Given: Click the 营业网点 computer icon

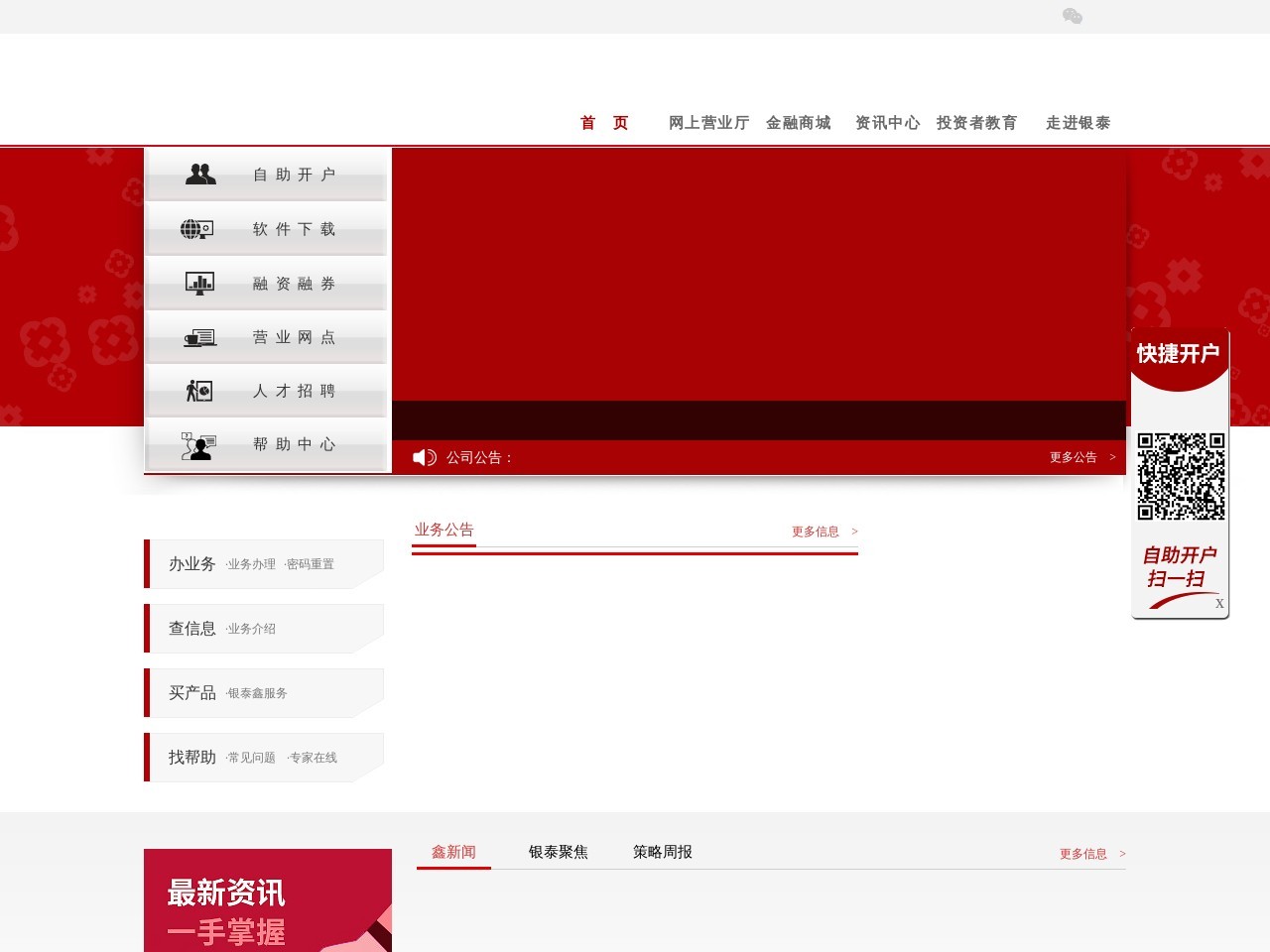Looking at the screenshot, I should (x=199, y=338).
